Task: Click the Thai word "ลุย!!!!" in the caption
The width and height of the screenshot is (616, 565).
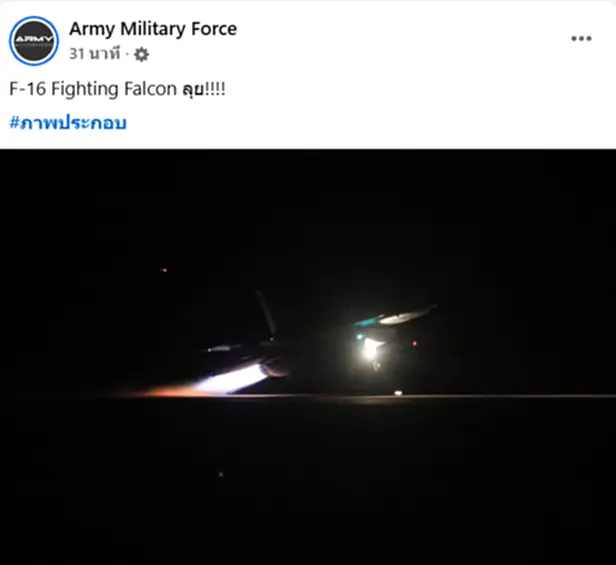Action: [204, 89]
